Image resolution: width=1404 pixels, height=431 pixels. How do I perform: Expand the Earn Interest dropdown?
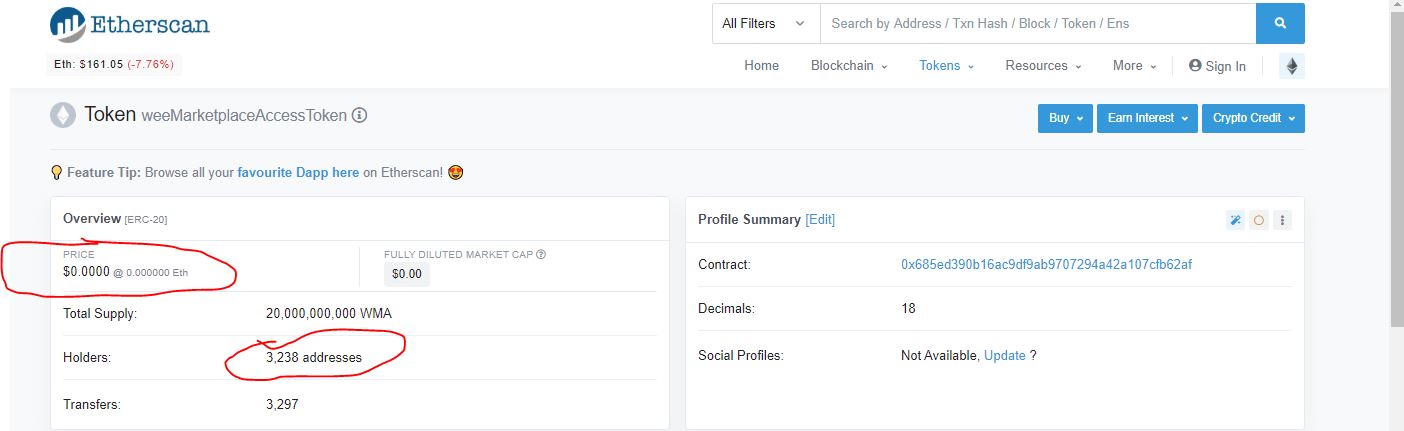click(1146, 118)
